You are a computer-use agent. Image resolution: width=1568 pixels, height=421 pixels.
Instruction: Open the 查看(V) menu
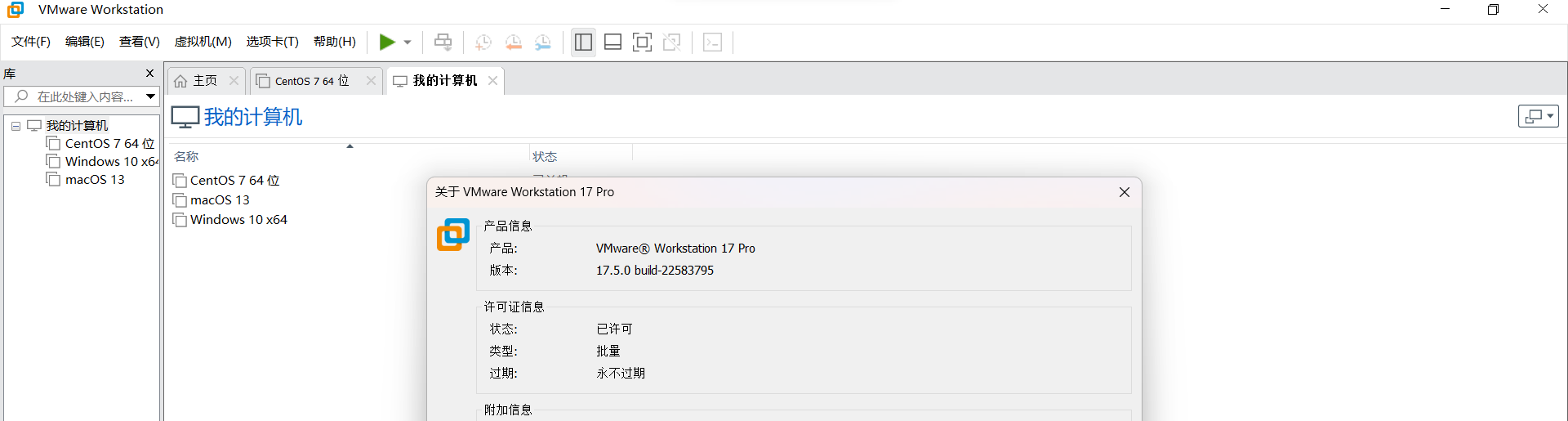(x=140, y=42)
